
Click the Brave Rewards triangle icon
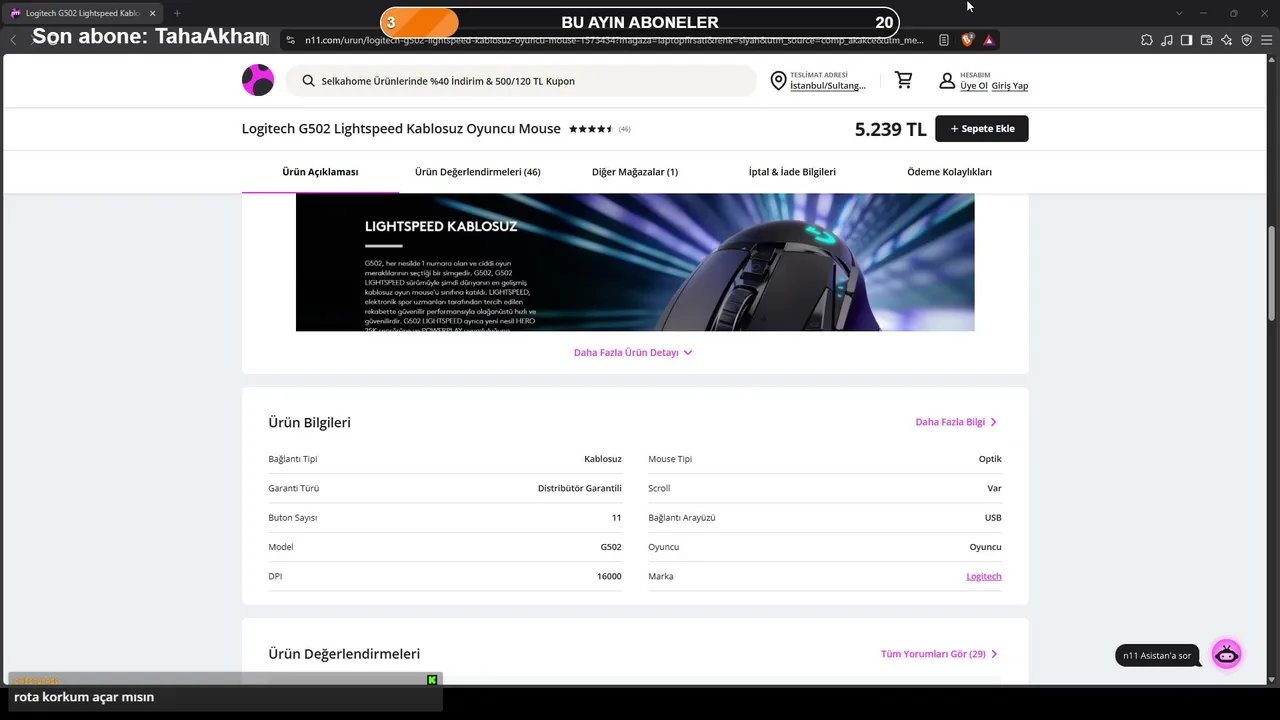989,40
